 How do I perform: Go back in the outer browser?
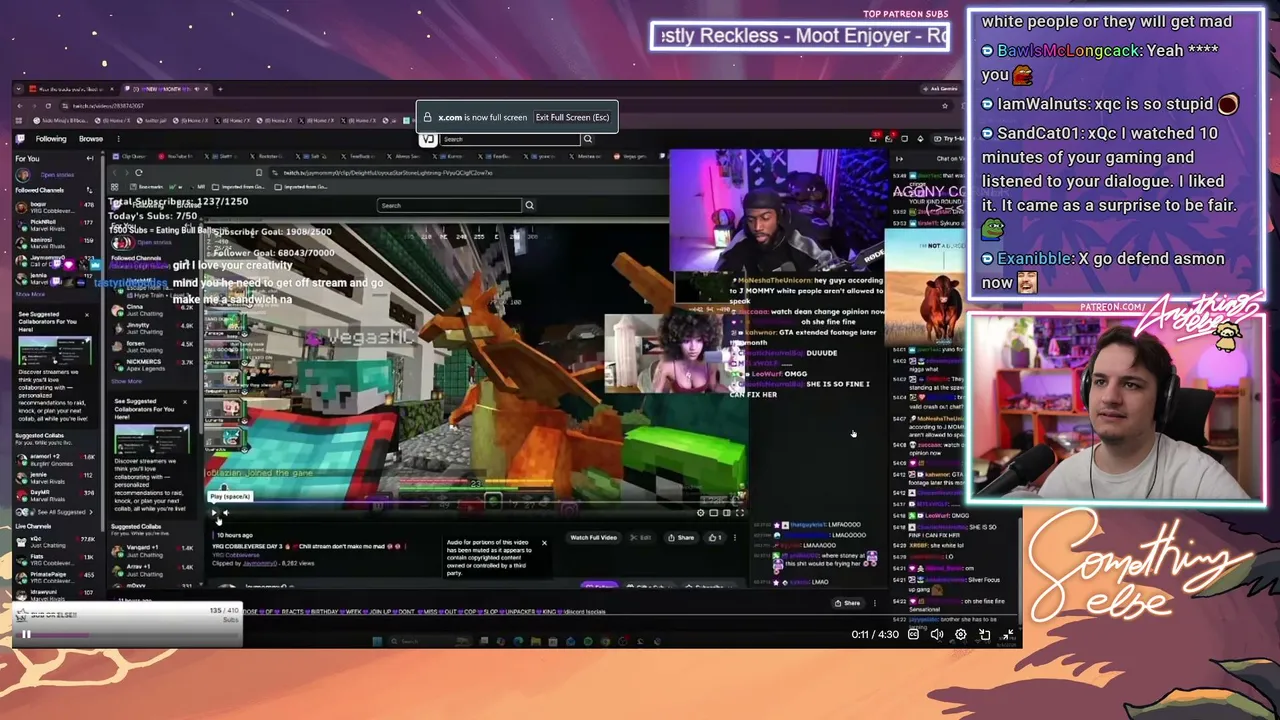click(x=20, y=106)
